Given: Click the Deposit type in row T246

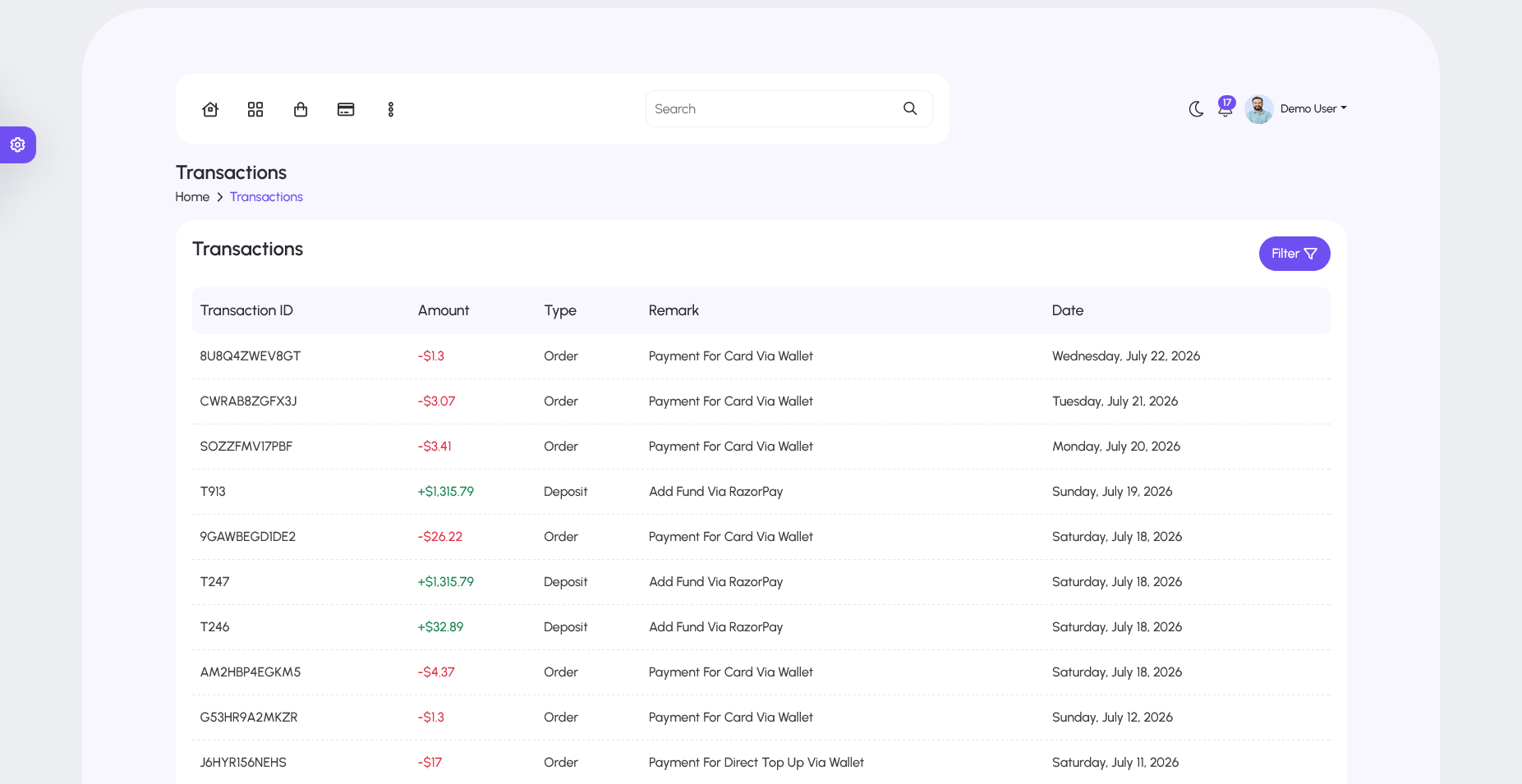Looking at the screenshot, I should 566,627.
